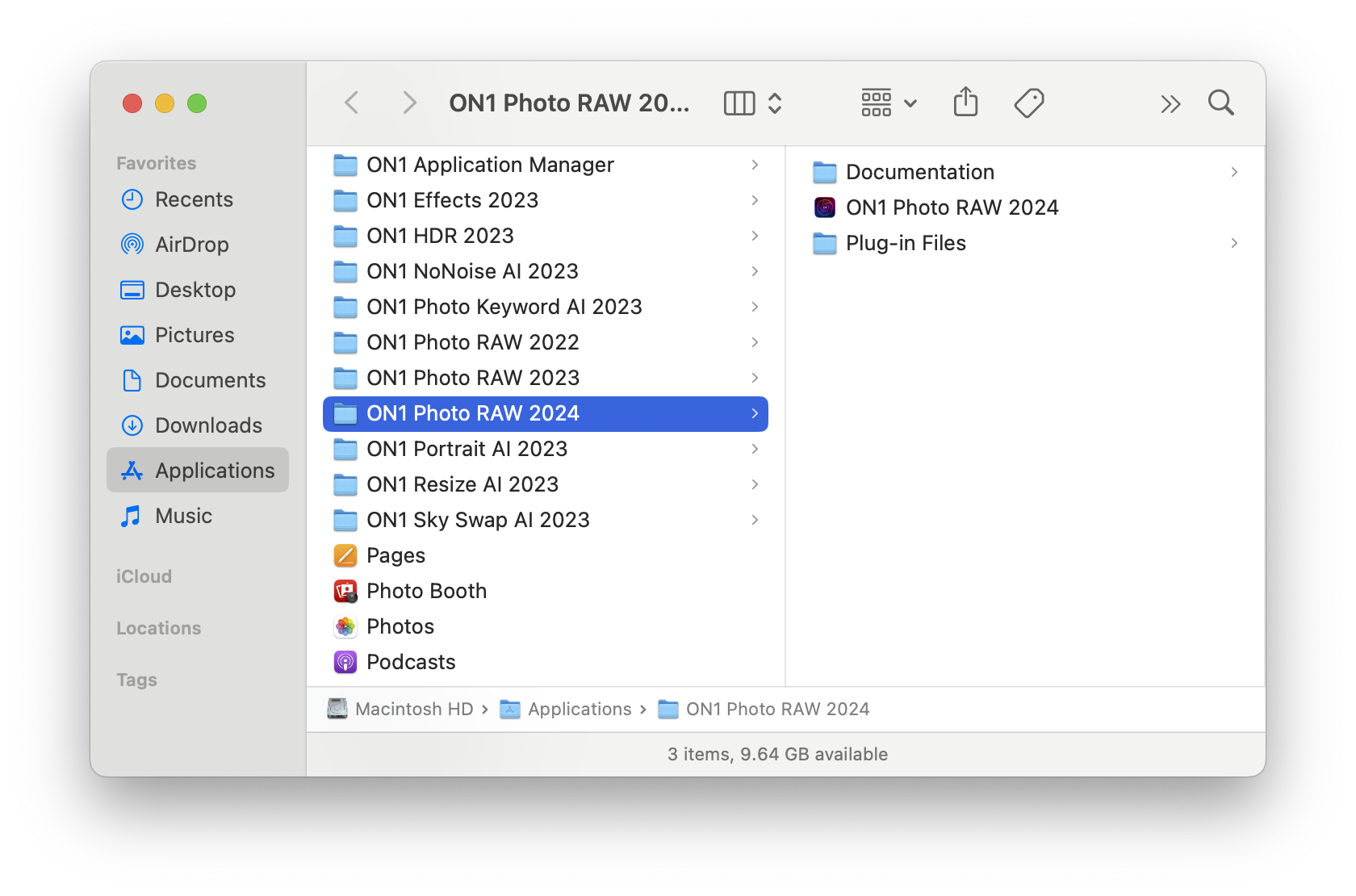Open the view switcher up-down arrows

tap(775, 103)
